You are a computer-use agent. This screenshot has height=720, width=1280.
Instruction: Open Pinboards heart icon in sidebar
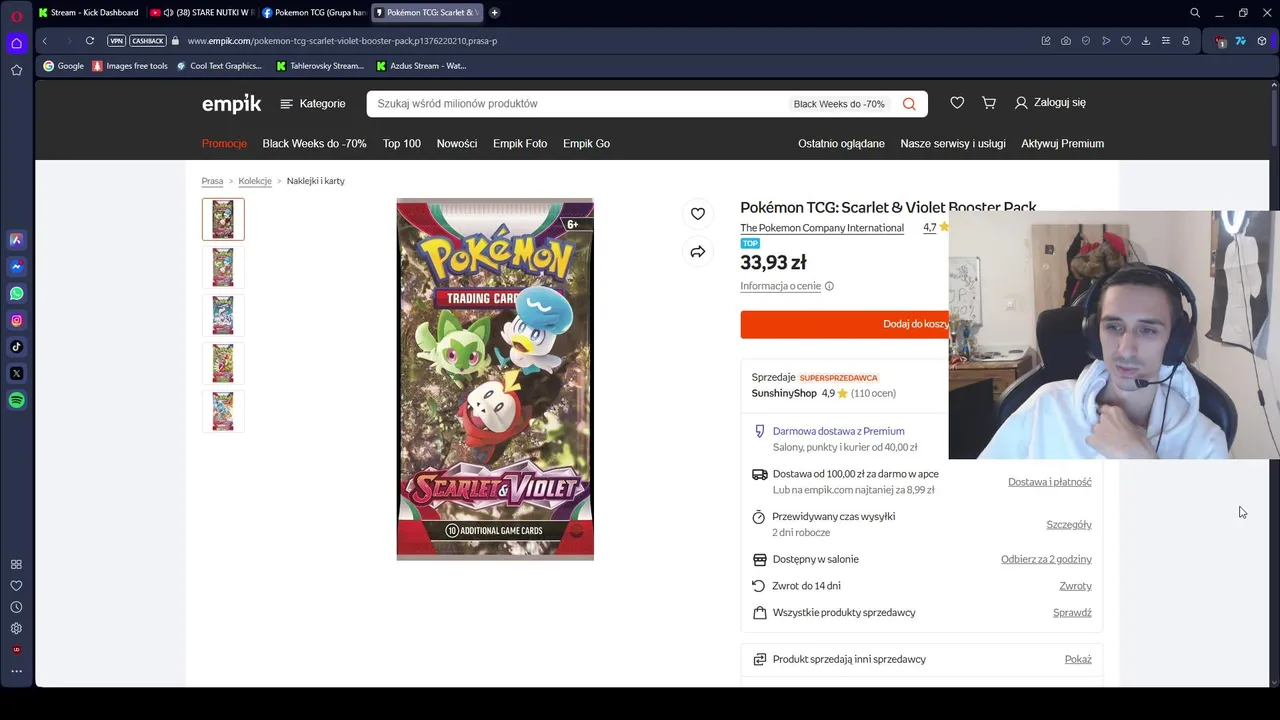(16, 586)
